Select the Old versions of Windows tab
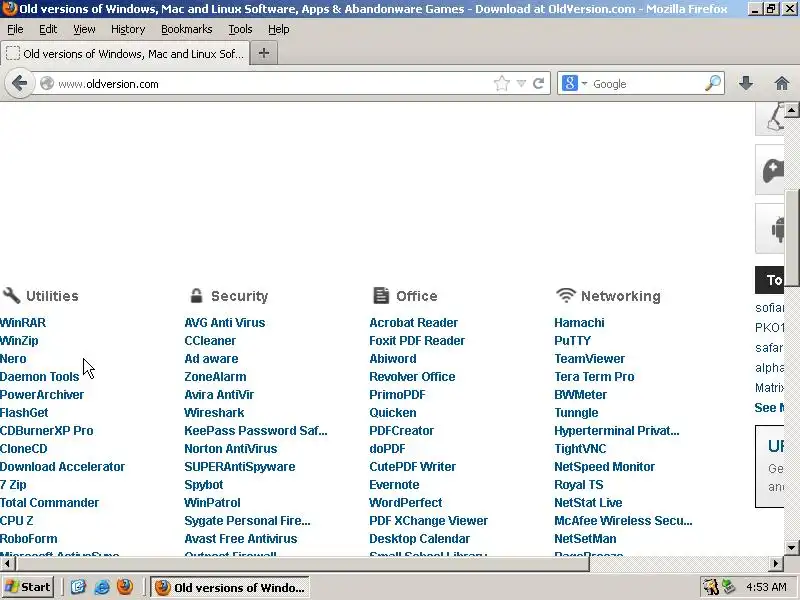Screen dimensions: 800x600 125,54
